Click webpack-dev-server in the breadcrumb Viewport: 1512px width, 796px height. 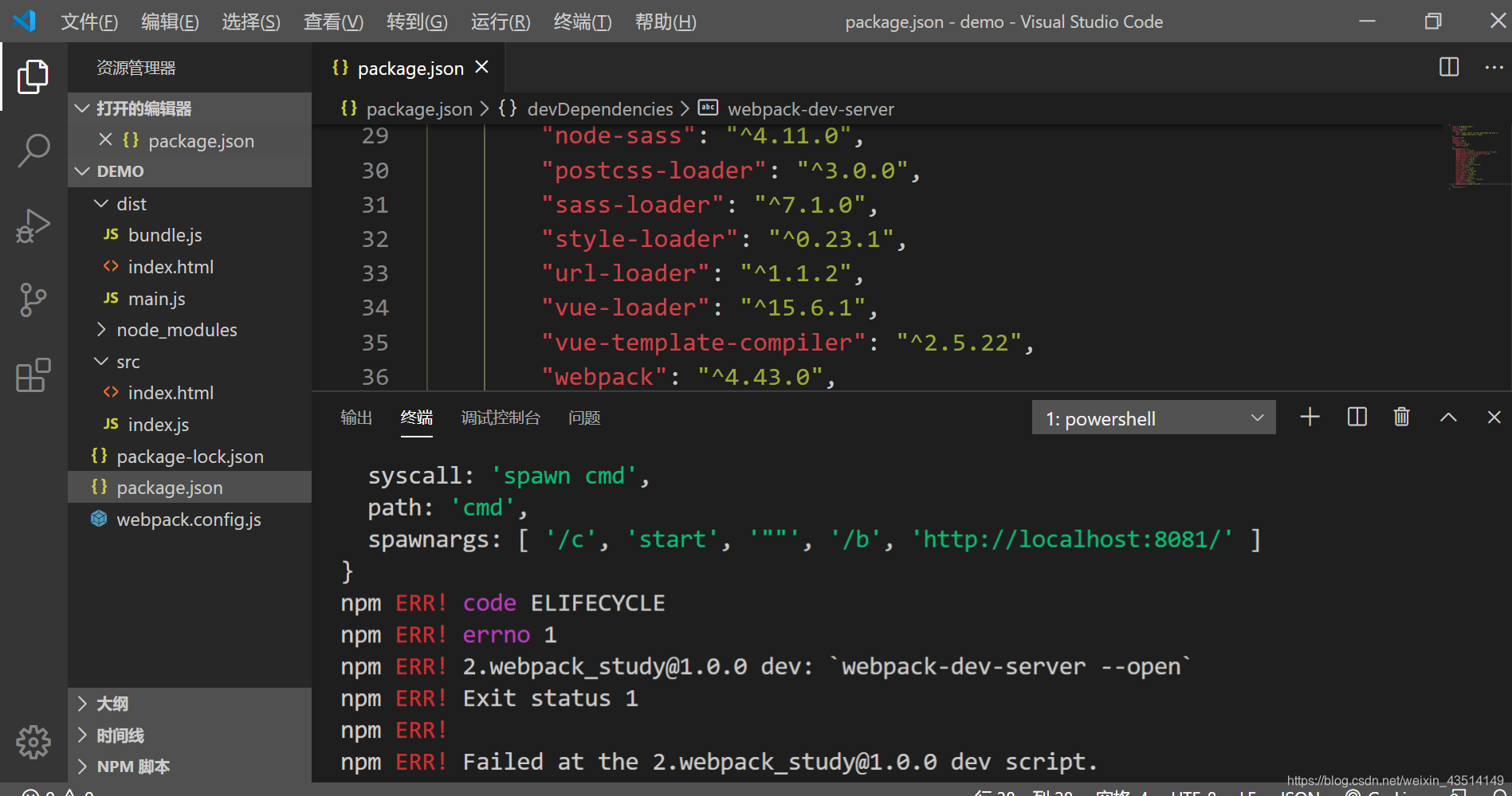pos(811,109)
